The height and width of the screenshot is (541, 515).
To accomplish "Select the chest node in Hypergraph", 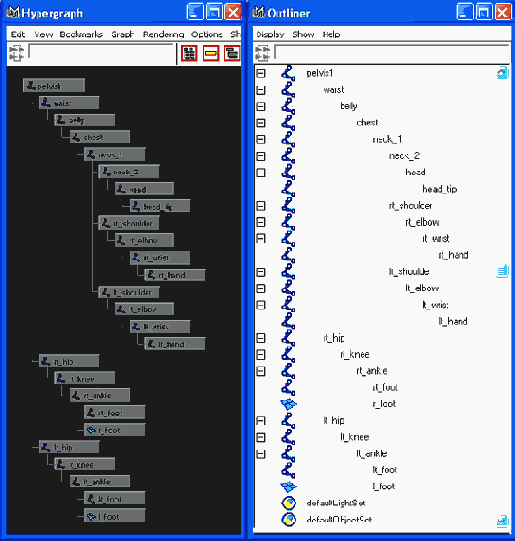I will coord(100,137).
